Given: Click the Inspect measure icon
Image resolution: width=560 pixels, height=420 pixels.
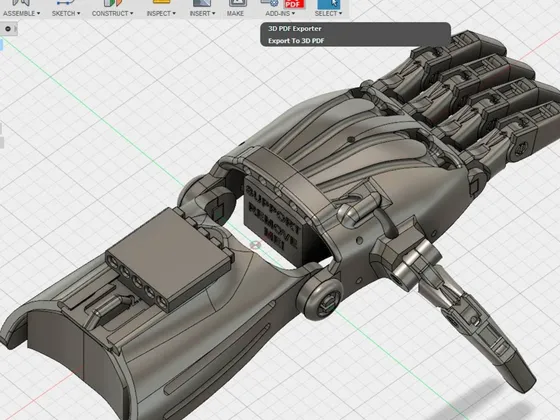Looking at the screenshot, I should point(161,2).
